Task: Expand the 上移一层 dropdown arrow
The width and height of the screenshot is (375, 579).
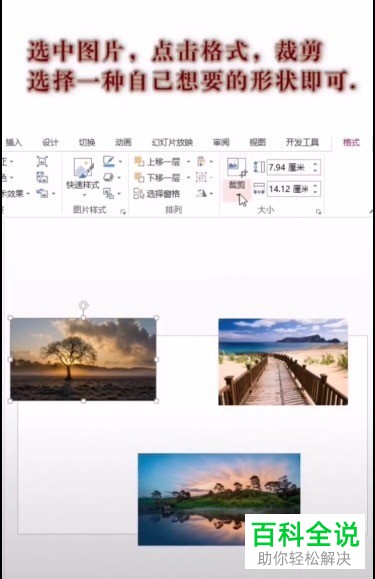Action: pyautogui.click(x=189, y=162)
